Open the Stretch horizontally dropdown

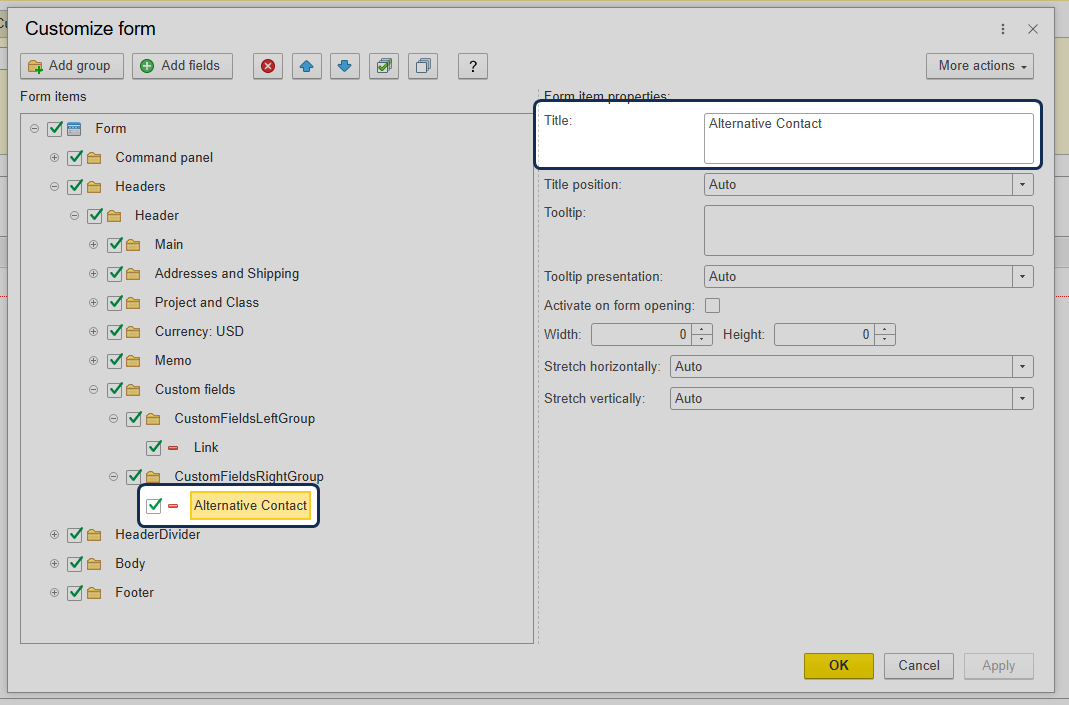click(x=1022, y=367)
